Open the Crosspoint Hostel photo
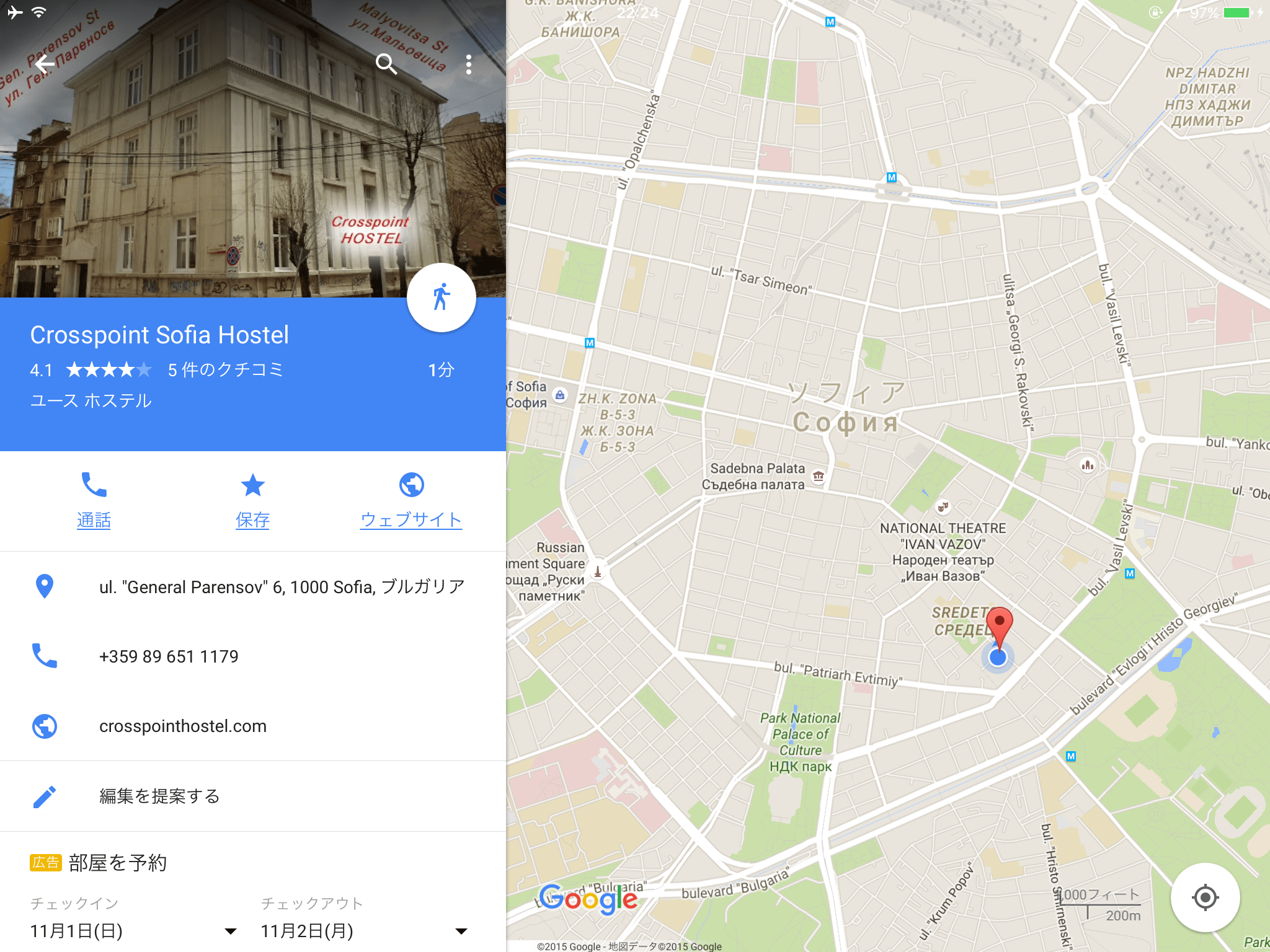The image size is (1270, 952). (x=253, y=149)
